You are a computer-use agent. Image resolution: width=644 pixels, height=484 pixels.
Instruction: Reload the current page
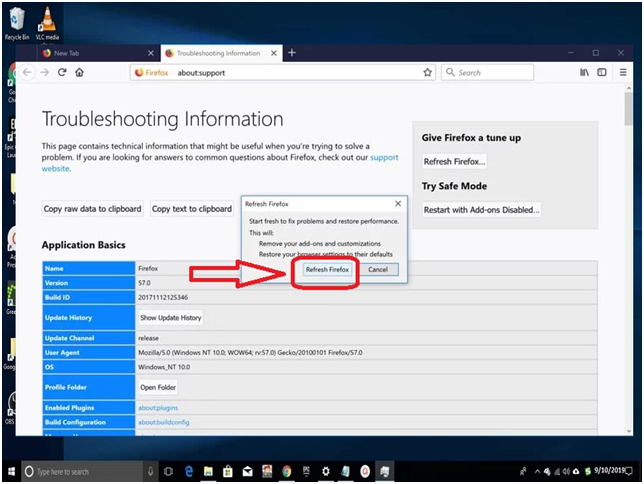click(62, 72)
